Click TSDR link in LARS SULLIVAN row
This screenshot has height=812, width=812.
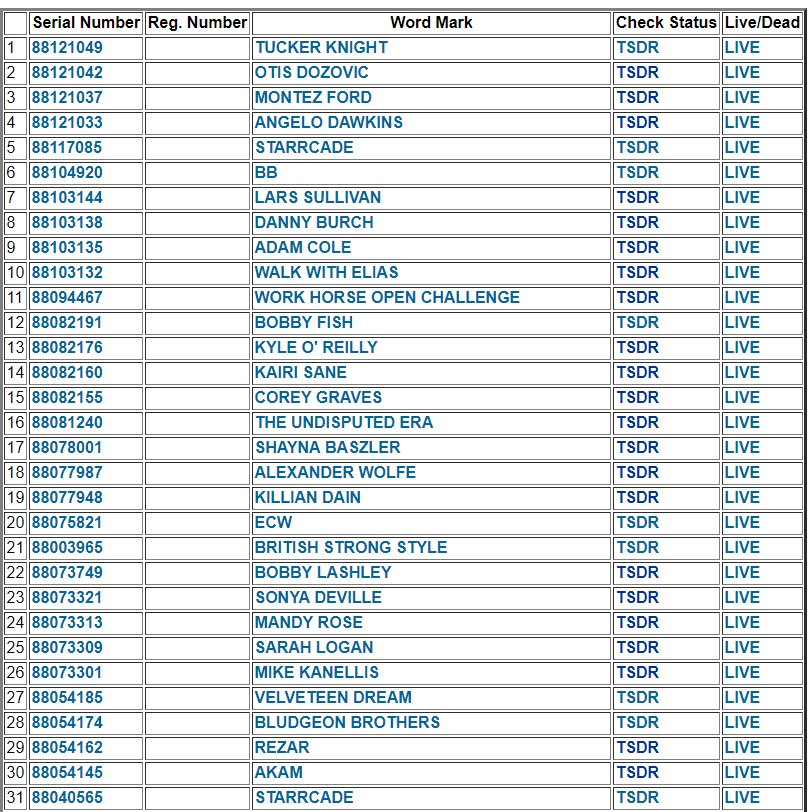(637, 197)
